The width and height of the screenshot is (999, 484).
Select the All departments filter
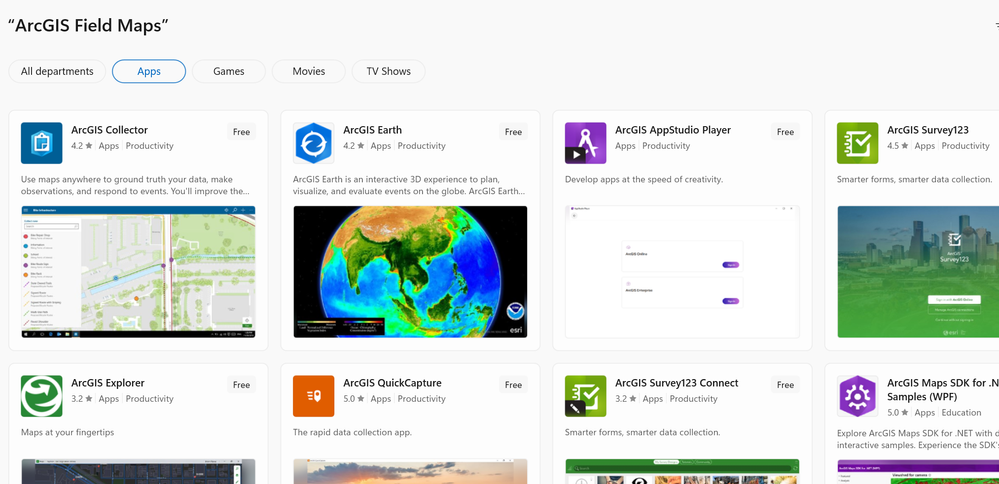coord(57,71)
